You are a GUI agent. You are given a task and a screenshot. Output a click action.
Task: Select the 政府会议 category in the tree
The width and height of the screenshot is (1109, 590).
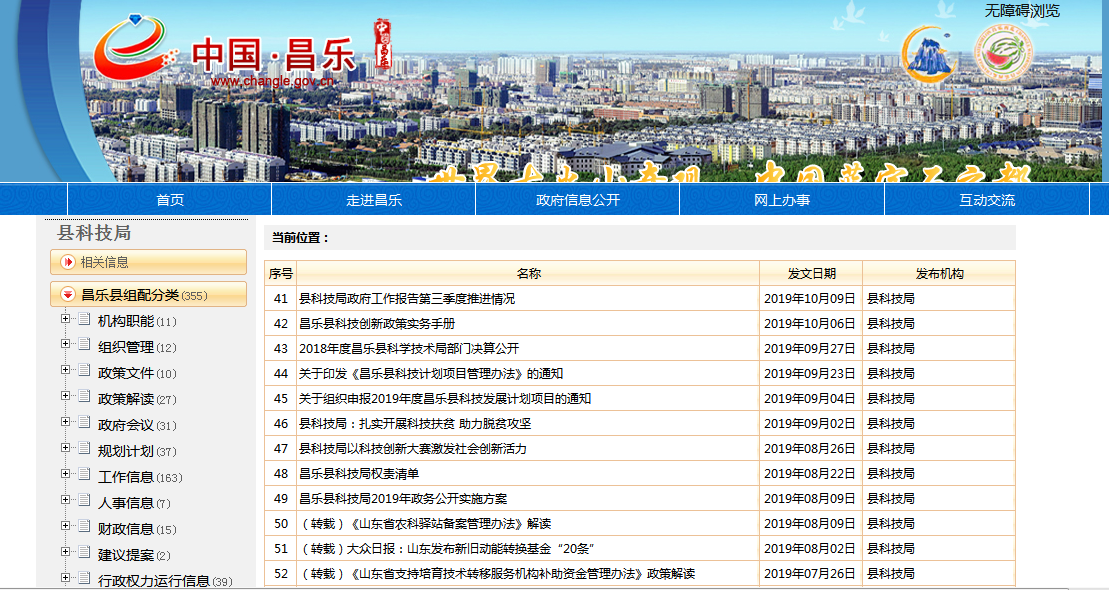(126, 425)
